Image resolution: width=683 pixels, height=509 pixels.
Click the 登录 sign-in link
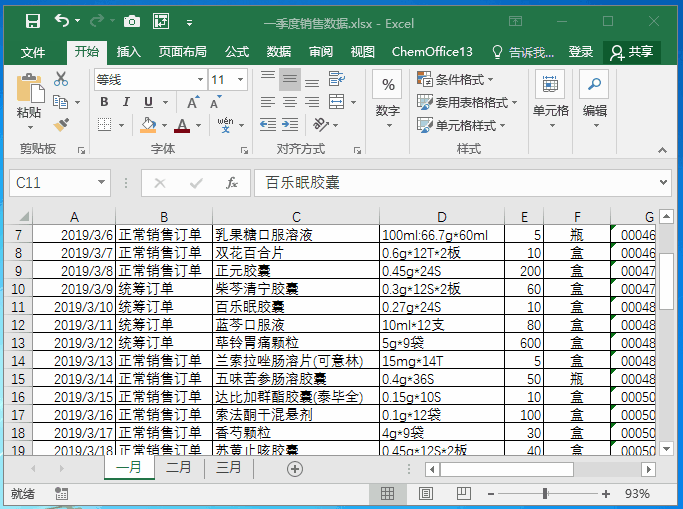click(581, 52)
